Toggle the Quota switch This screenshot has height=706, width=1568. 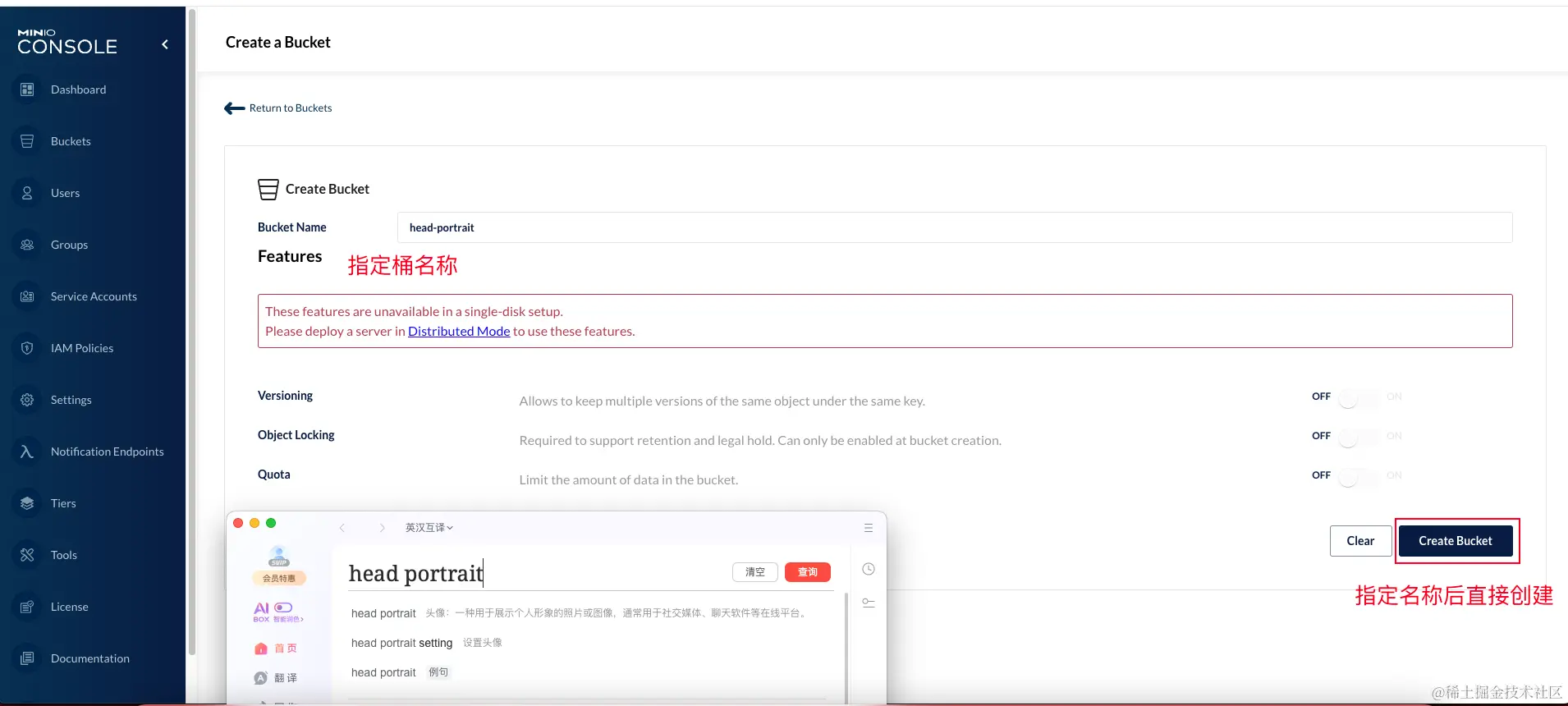coord(1358,479)
